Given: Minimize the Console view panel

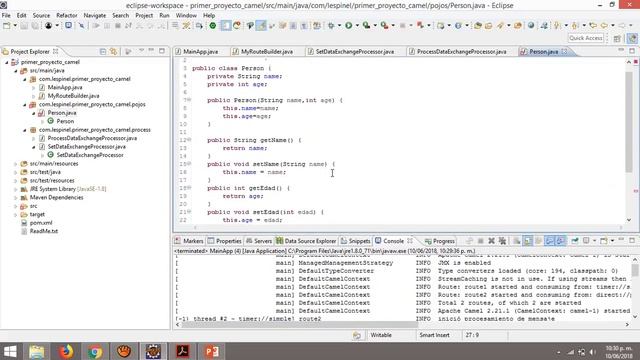Looking at the screenshot, I should click(621, 240).
